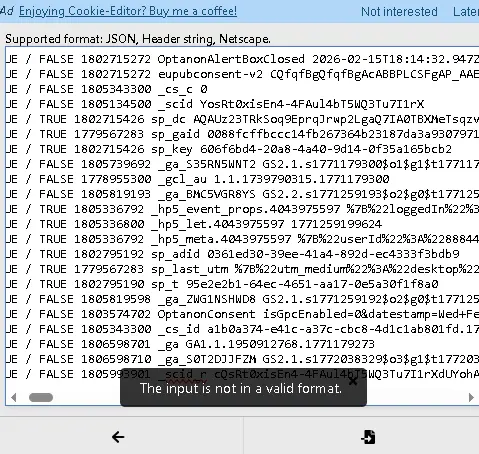The height and width of the screenshot is (454, 479).
Task: Click the _ga_ZWG1NSHWD8 cookie line
Action: pos(242,299)
